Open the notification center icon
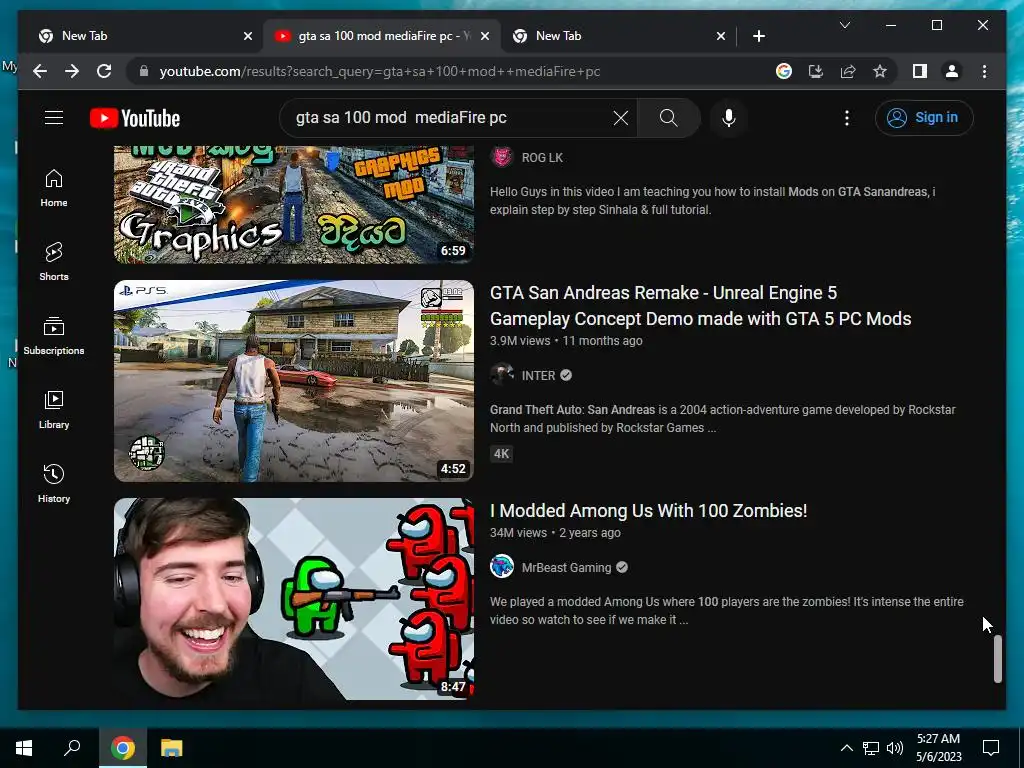 (x=991, y=748)
